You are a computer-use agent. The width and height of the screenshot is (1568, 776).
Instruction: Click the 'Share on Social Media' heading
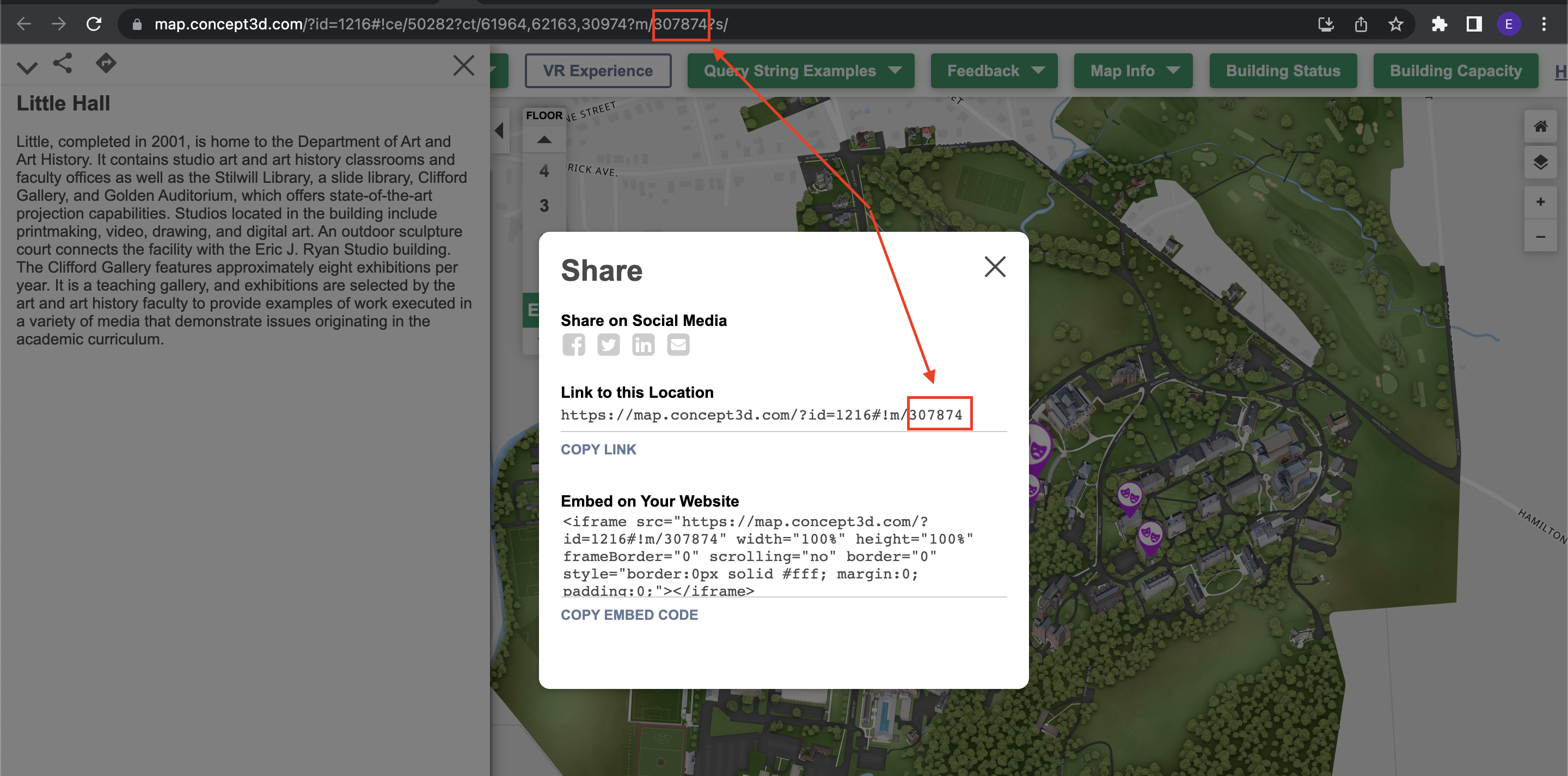[x=644, y=321]
